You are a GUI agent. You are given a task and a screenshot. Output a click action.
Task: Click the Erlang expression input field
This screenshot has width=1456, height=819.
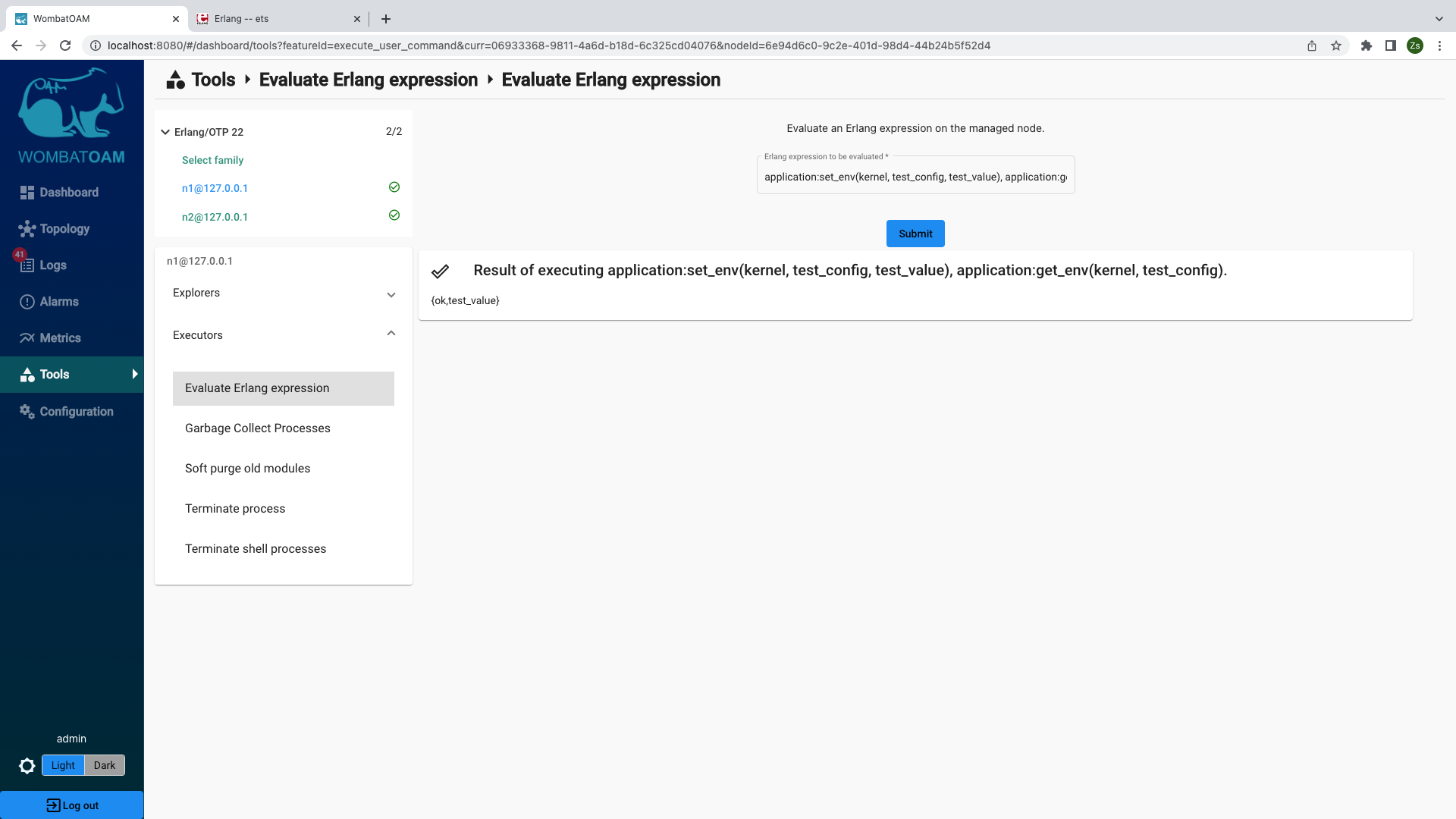click(x=915, y=177)
